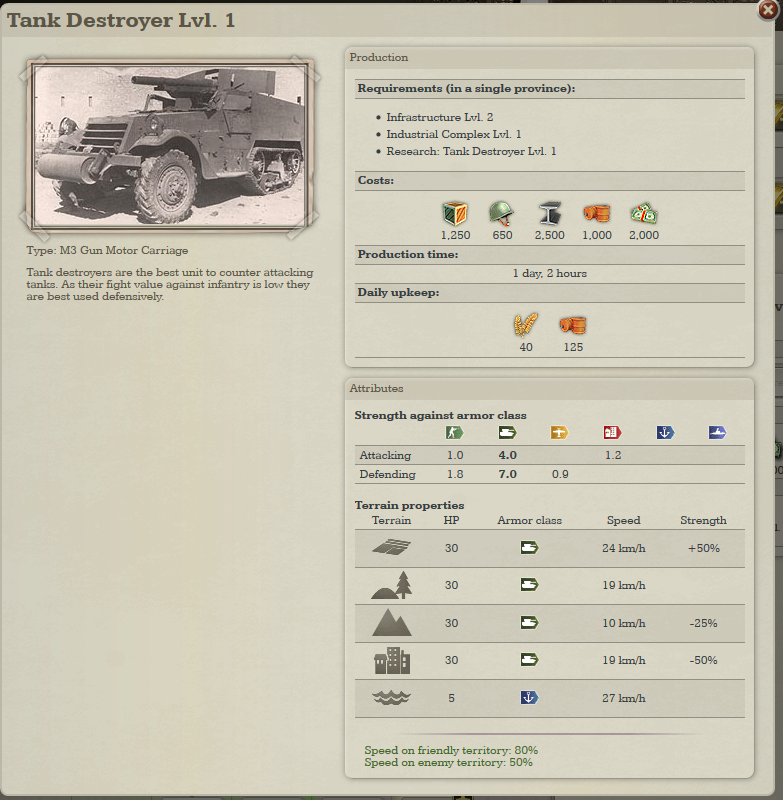
Task: Click the steel beam cost icon
Action: [550, 213]
